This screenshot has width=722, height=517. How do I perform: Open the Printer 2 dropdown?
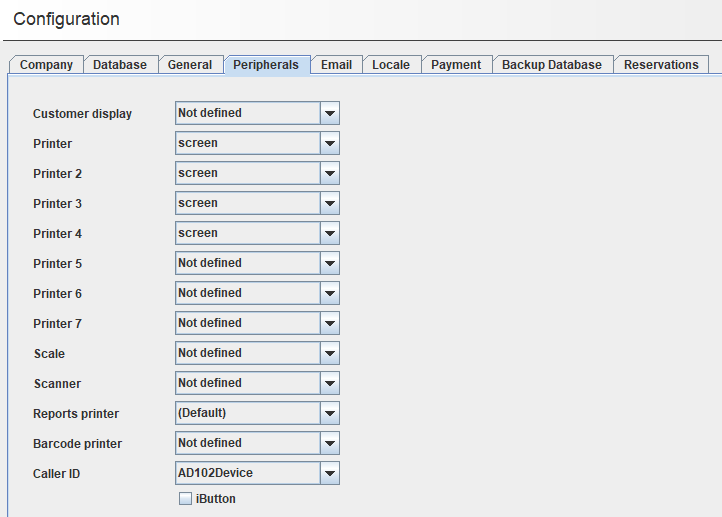329,173
